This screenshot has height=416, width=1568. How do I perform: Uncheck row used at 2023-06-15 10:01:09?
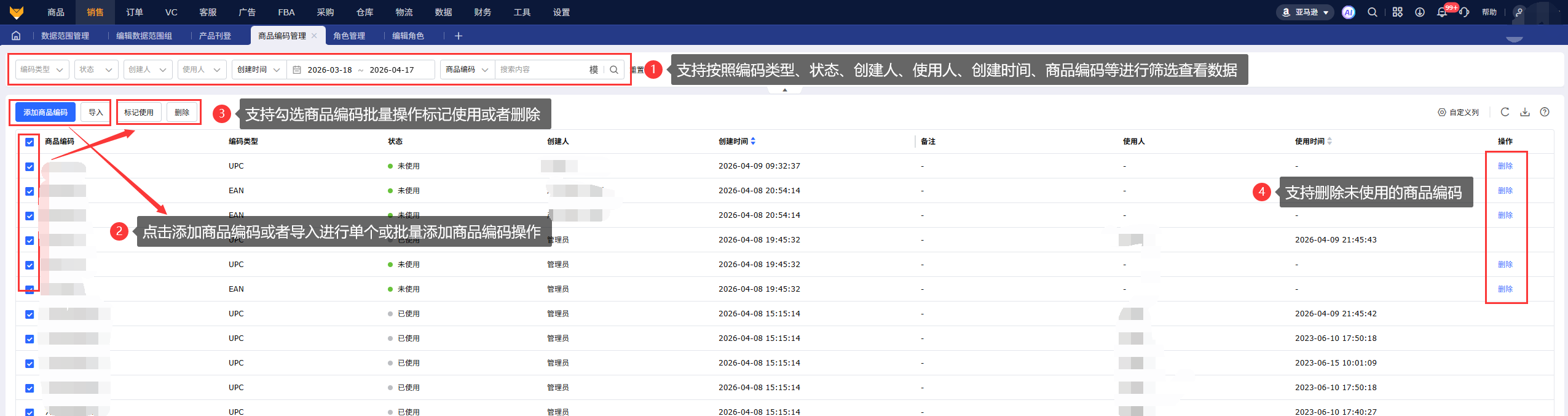click(x=30, y=364)
